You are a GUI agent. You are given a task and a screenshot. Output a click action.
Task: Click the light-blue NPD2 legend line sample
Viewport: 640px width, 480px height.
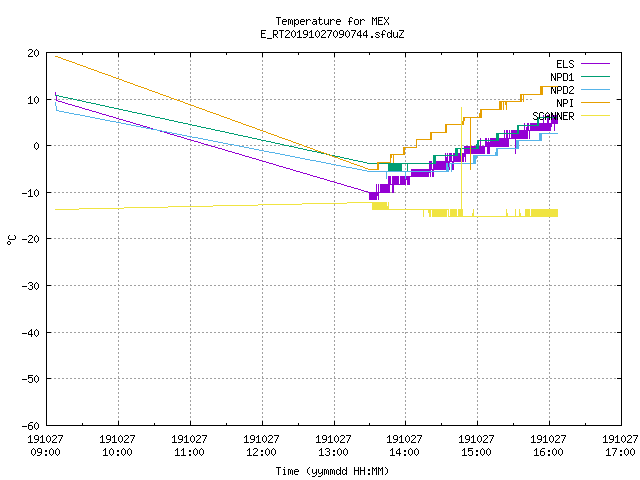pos(595,89)
